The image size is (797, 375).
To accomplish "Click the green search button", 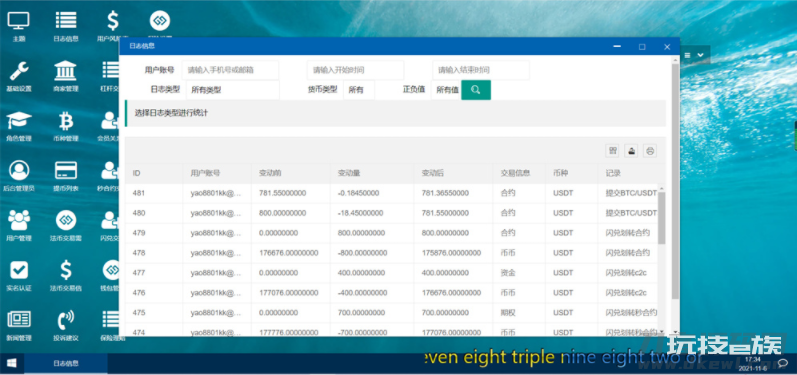I will 476,90.
